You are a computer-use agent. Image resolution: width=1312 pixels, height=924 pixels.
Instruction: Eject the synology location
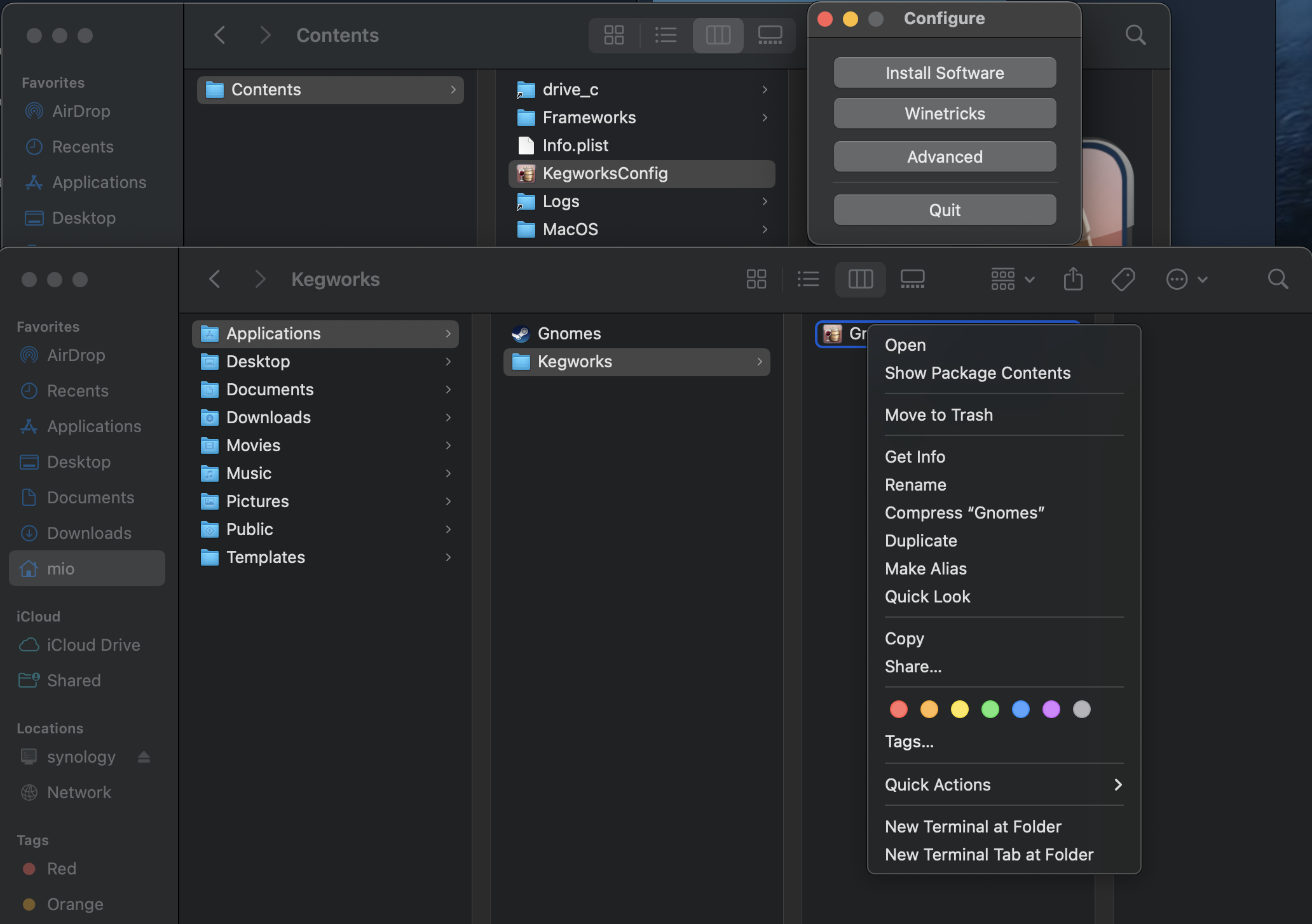[144, 757]
